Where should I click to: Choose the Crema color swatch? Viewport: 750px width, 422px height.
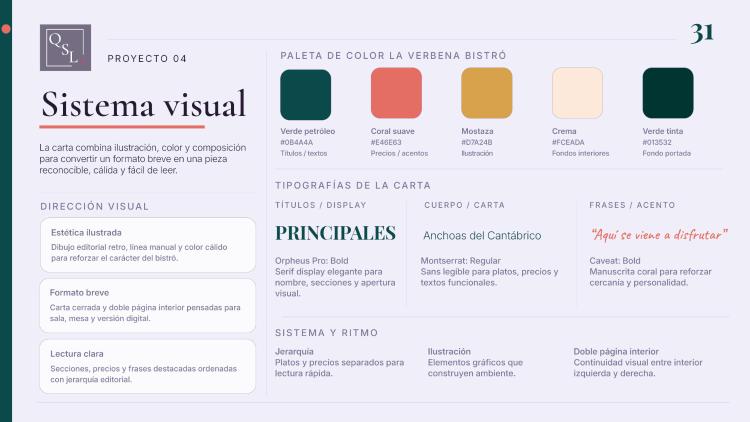click(x=577, y=93)
